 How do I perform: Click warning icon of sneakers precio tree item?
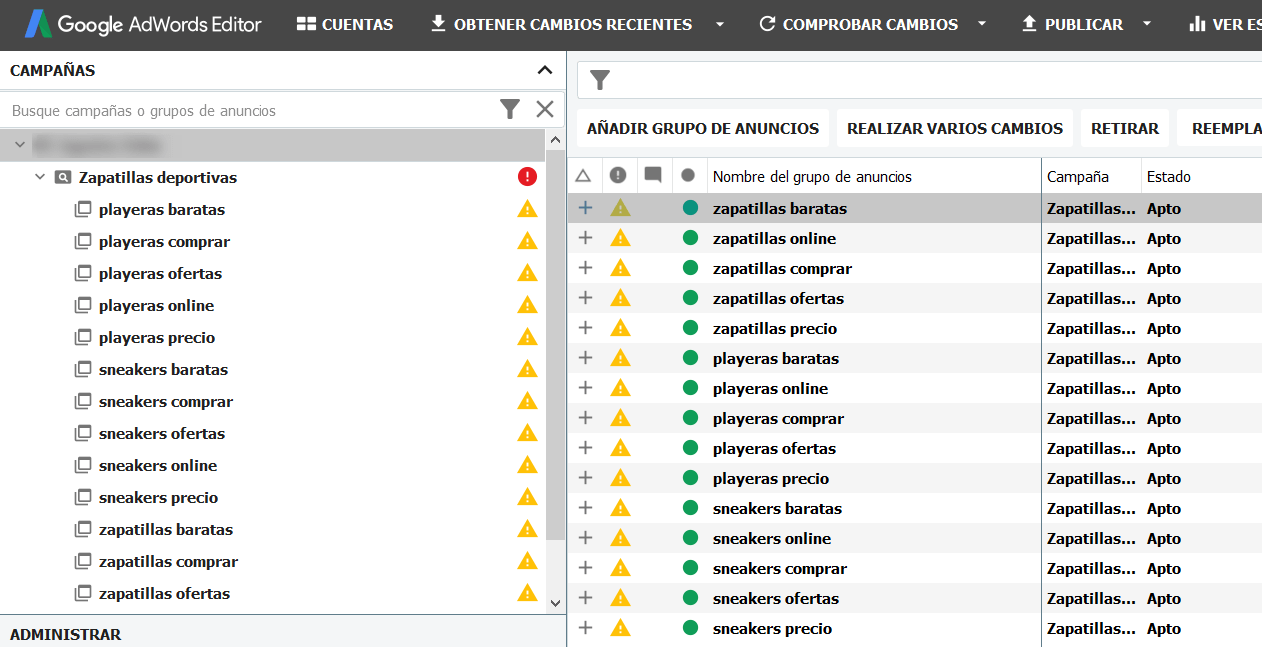tap(528, 497)
